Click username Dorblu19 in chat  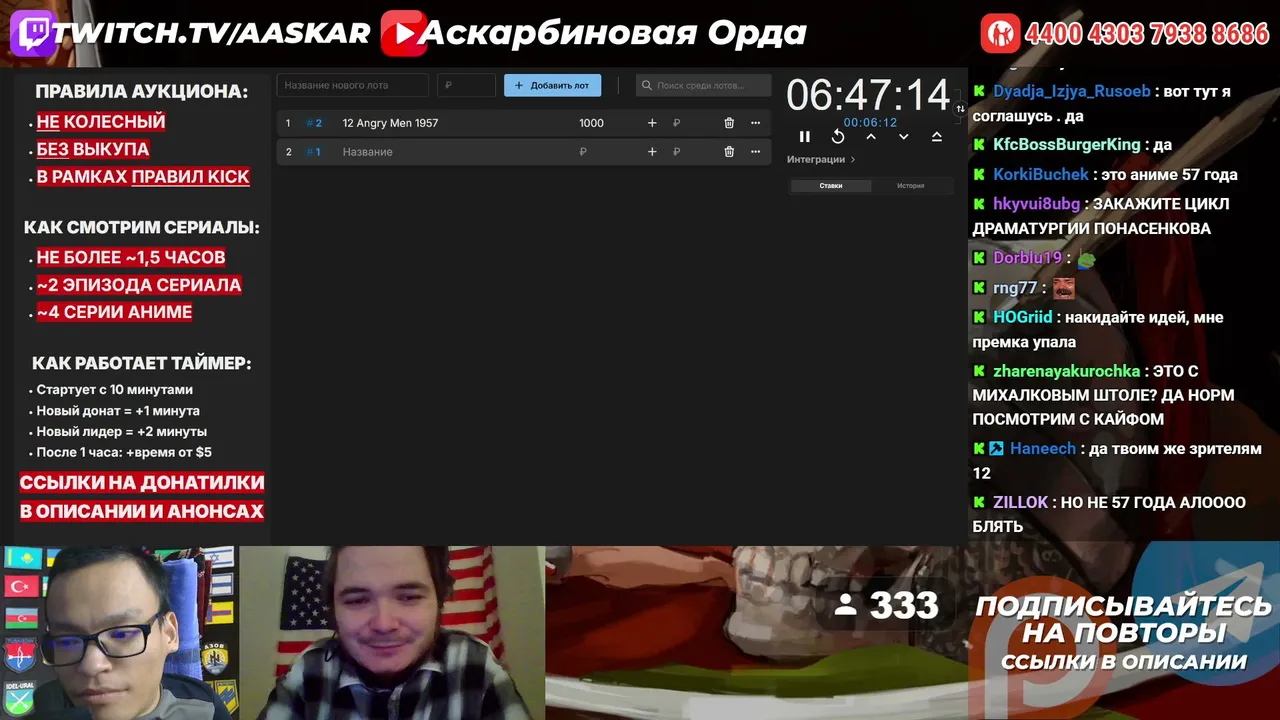[x=1027, y=258]
